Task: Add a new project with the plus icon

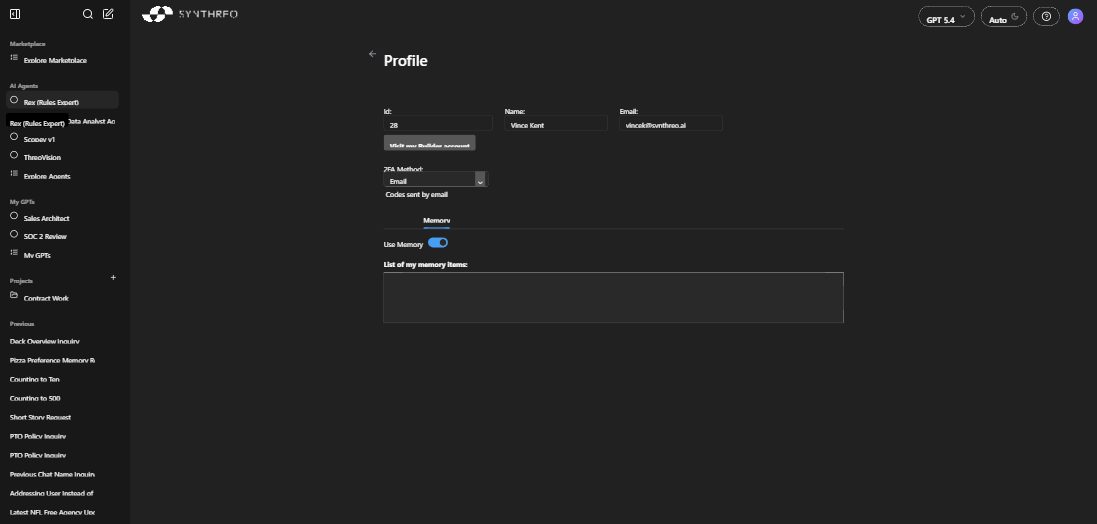Action: (x=113, y=278)
